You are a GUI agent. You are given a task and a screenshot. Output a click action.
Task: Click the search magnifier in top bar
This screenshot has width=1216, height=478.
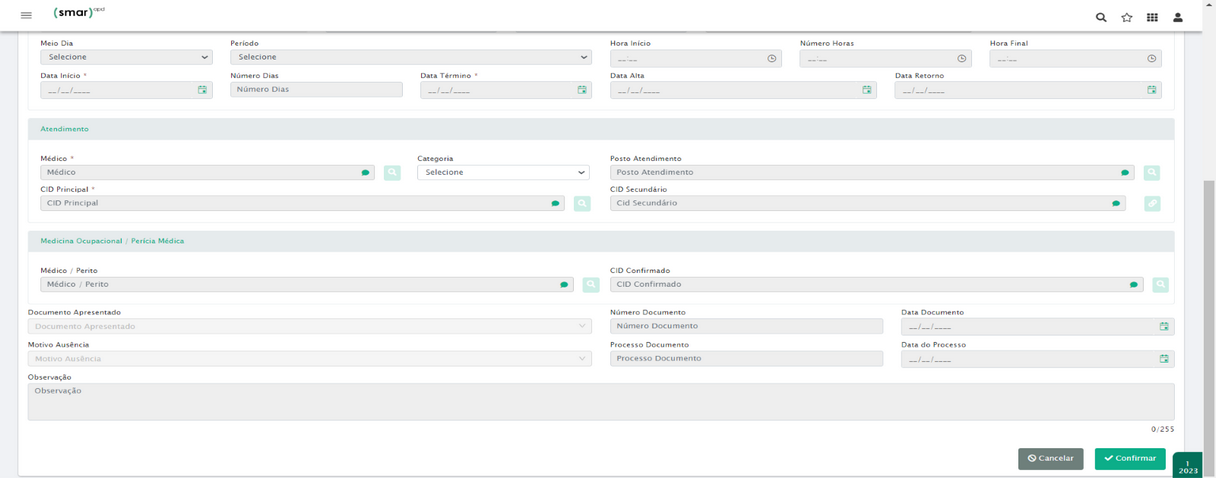click(1101, 17)
